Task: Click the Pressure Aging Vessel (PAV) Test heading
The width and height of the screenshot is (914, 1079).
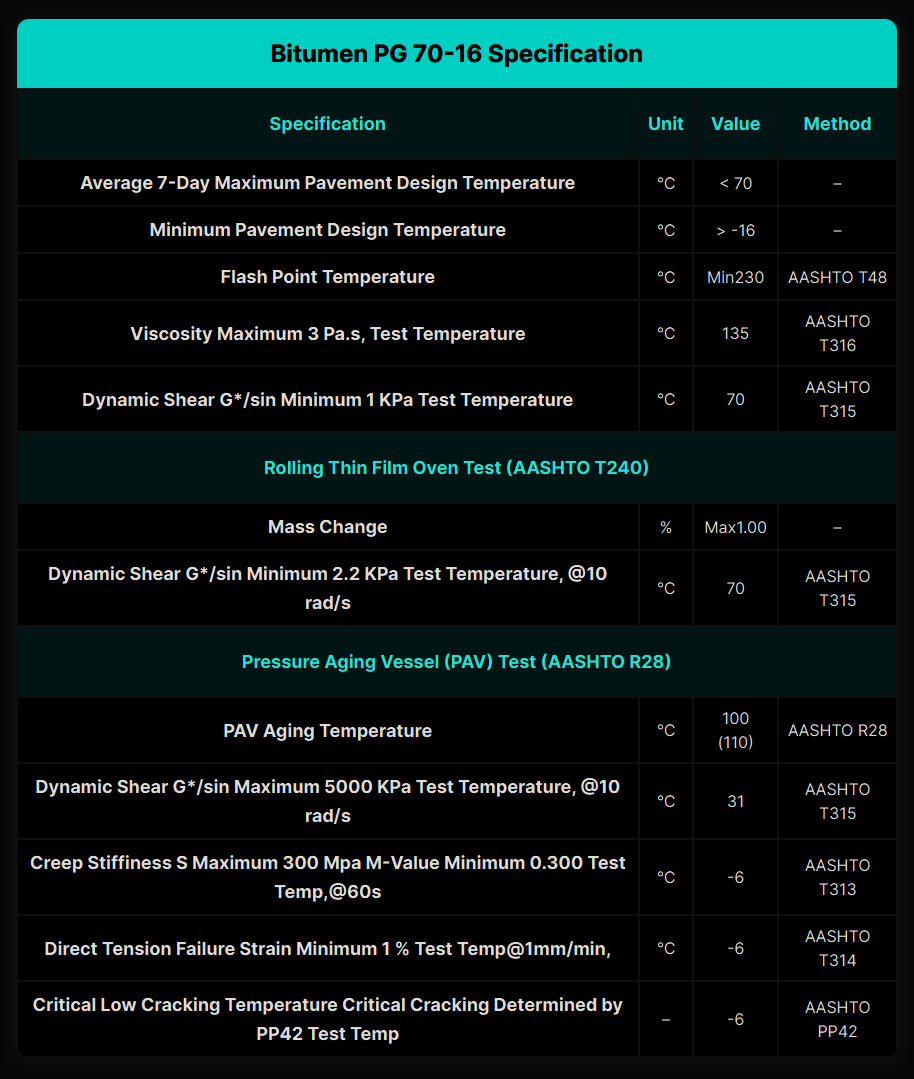Action: 456,662
